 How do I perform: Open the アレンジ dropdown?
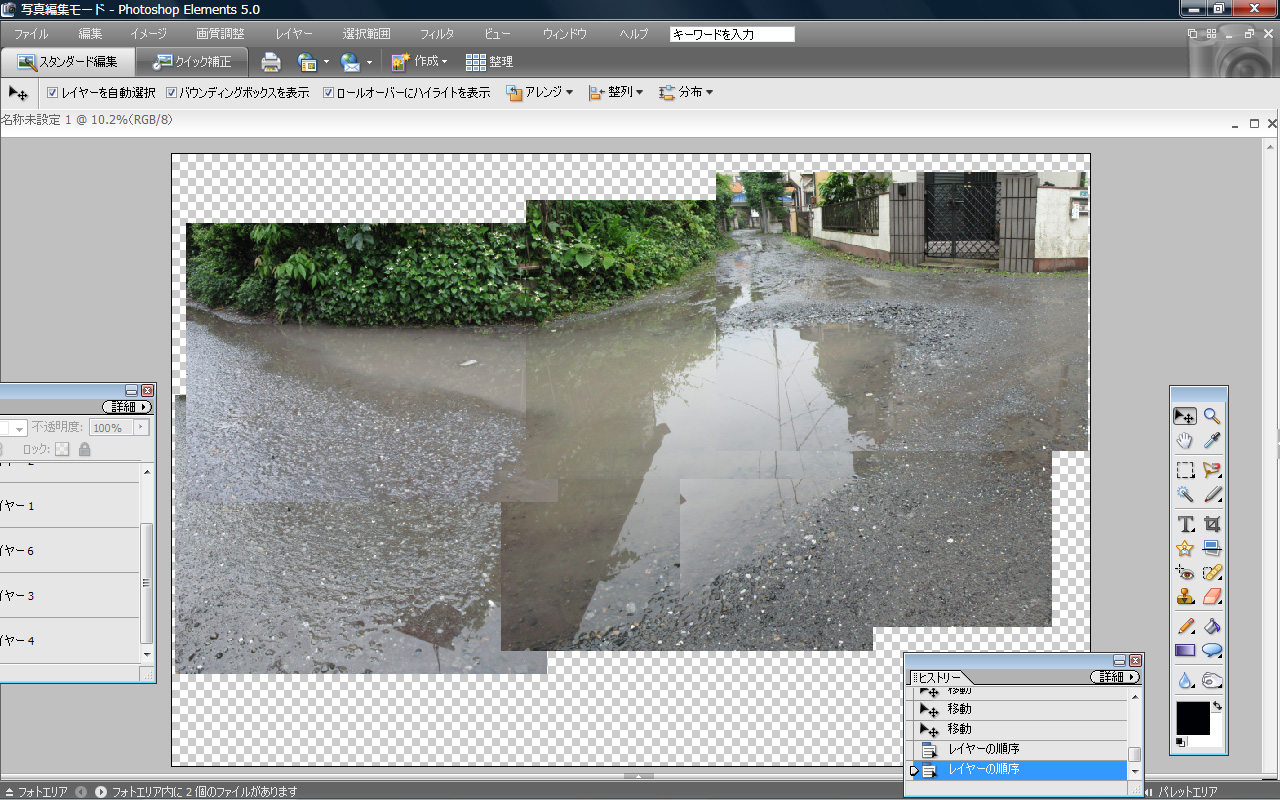pos(540,92)
